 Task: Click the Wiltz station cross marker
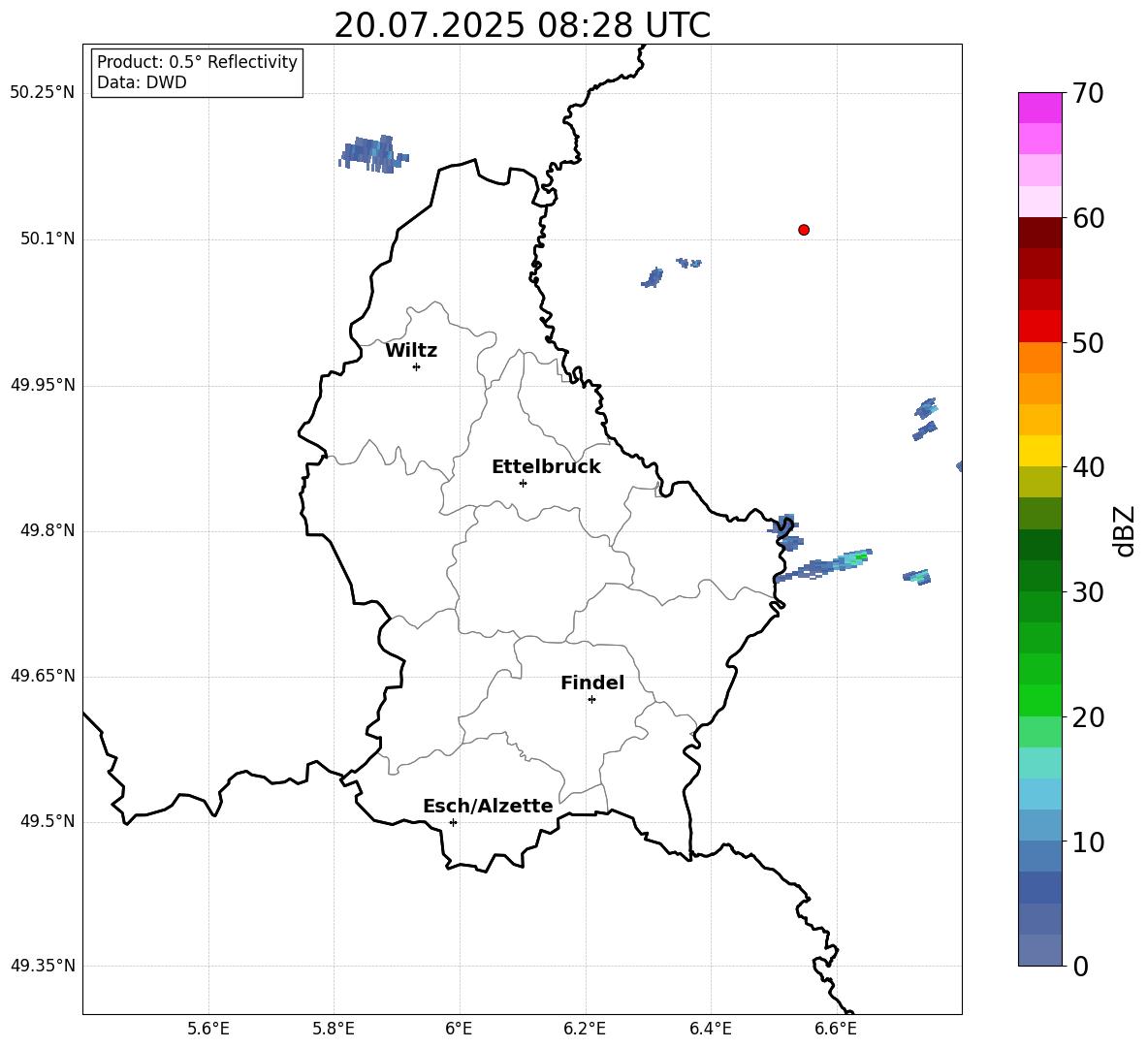coord(416,366)
